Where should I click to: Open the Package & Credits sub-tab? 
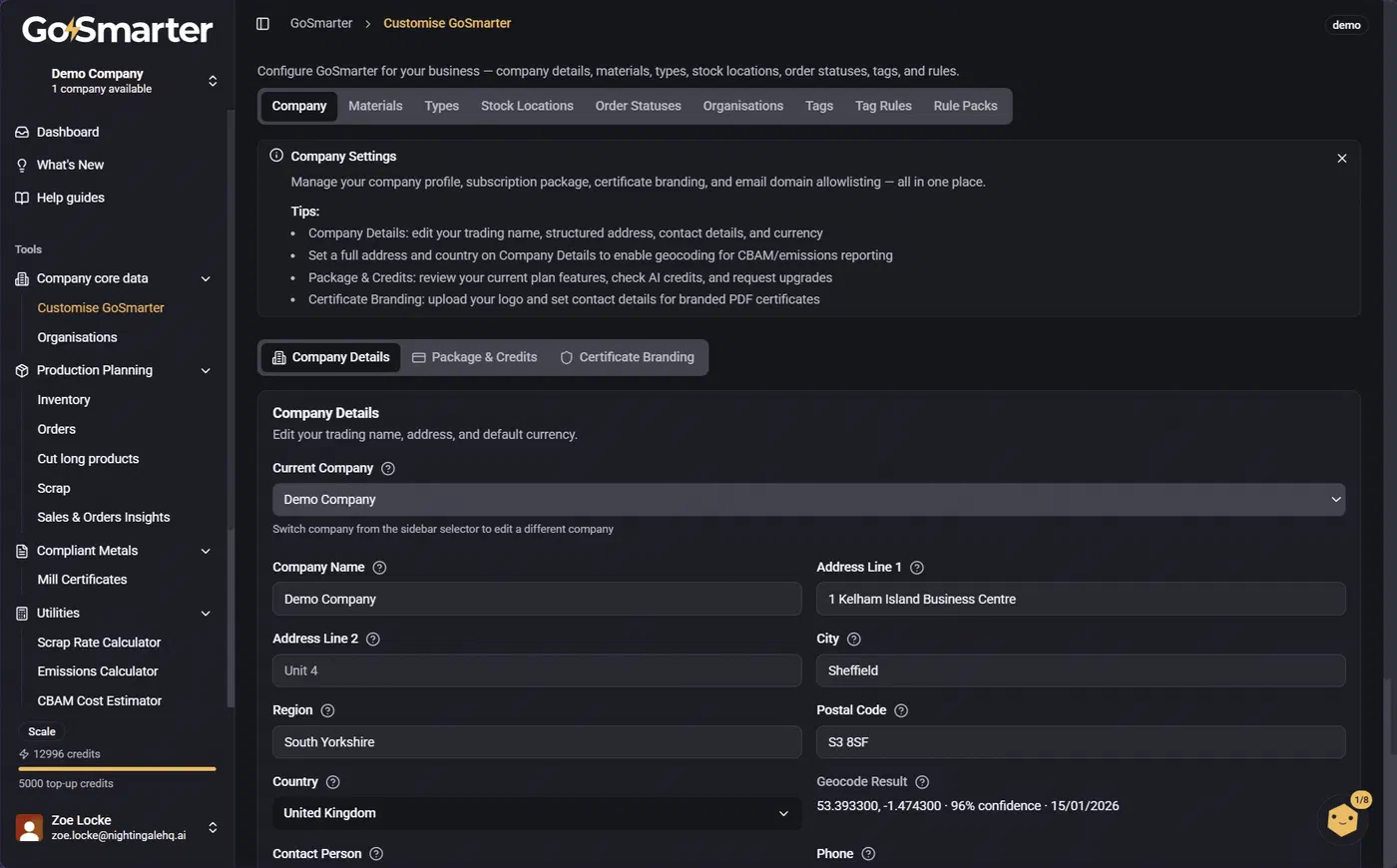[x=475, y=357]
